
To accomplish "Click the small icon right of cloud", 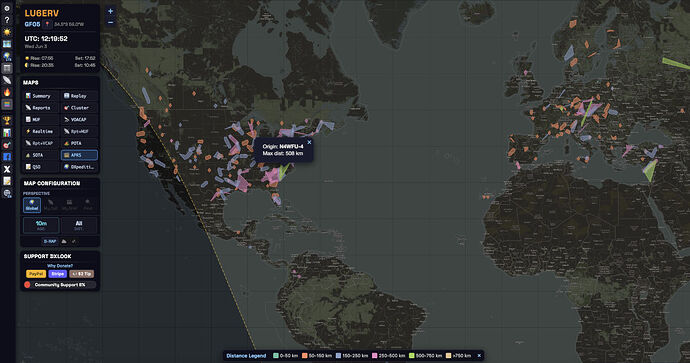I will click(x=73, y=241).
